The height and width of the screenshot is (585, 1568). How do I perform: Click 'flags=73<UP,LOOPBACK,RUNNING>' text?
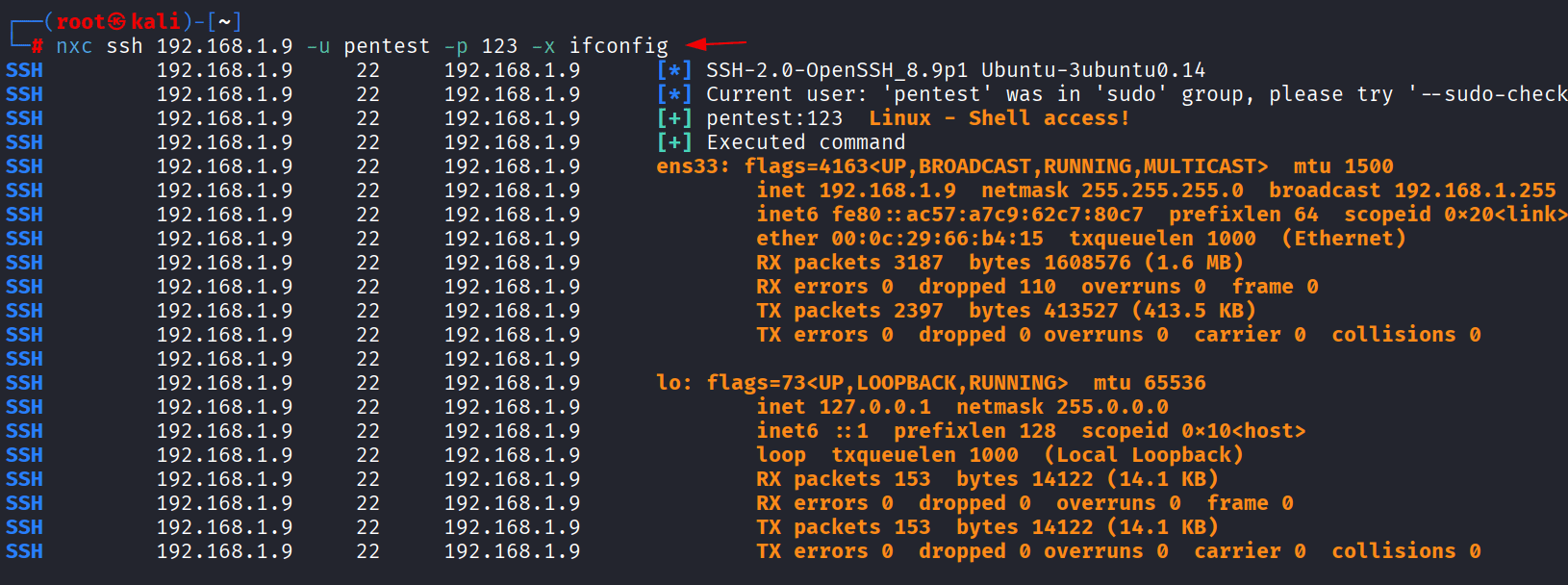point(887,383)
